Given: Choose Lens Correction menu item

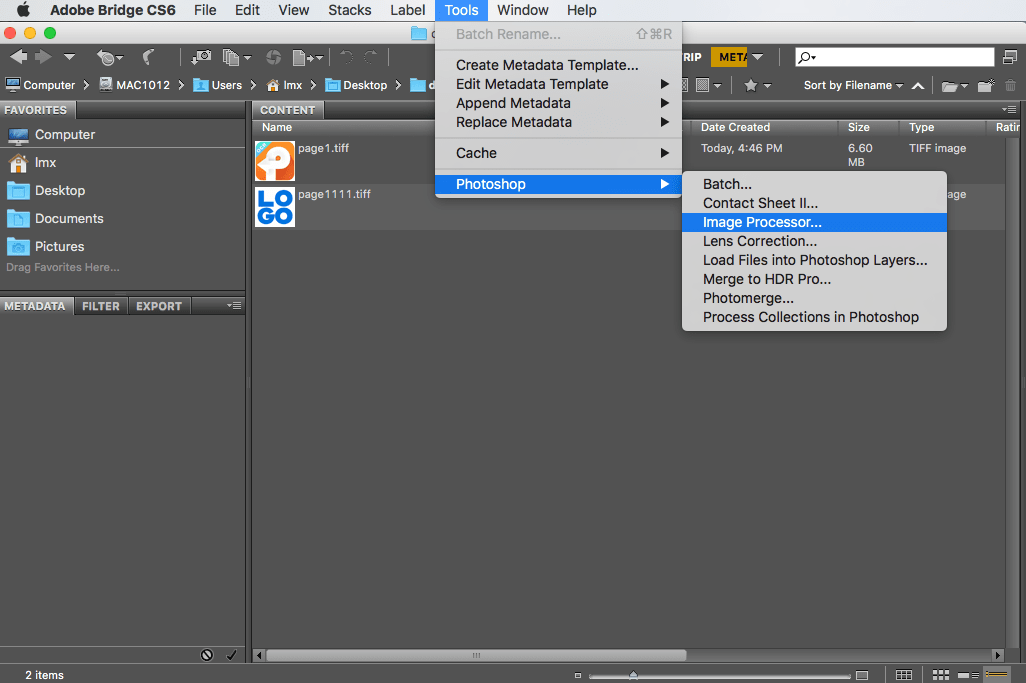Looking at the screenshot, I should (x=814, y=241).
